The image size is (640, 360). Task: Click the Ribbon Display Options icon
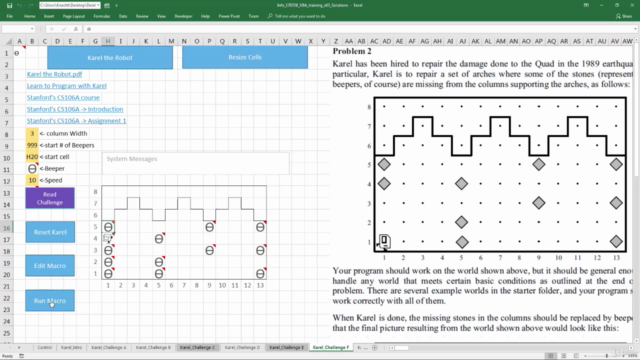click(x=586, y=5)
